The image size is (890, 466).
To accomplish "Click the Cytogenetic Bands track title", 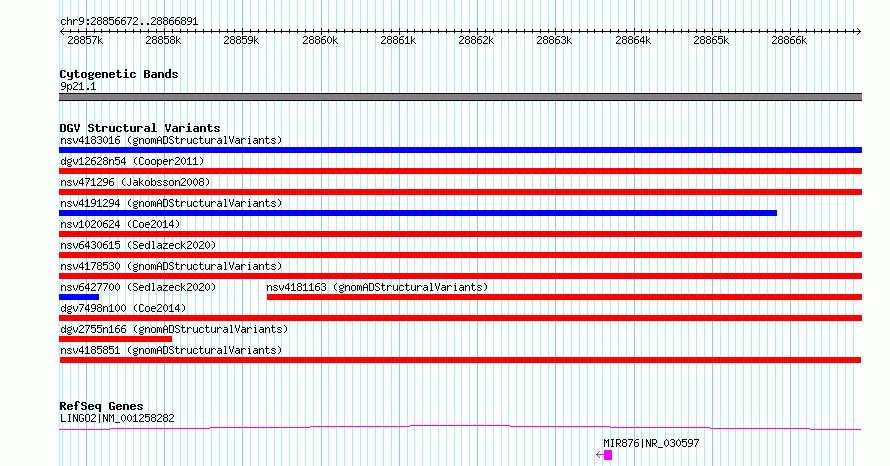I will click(119, 74).
